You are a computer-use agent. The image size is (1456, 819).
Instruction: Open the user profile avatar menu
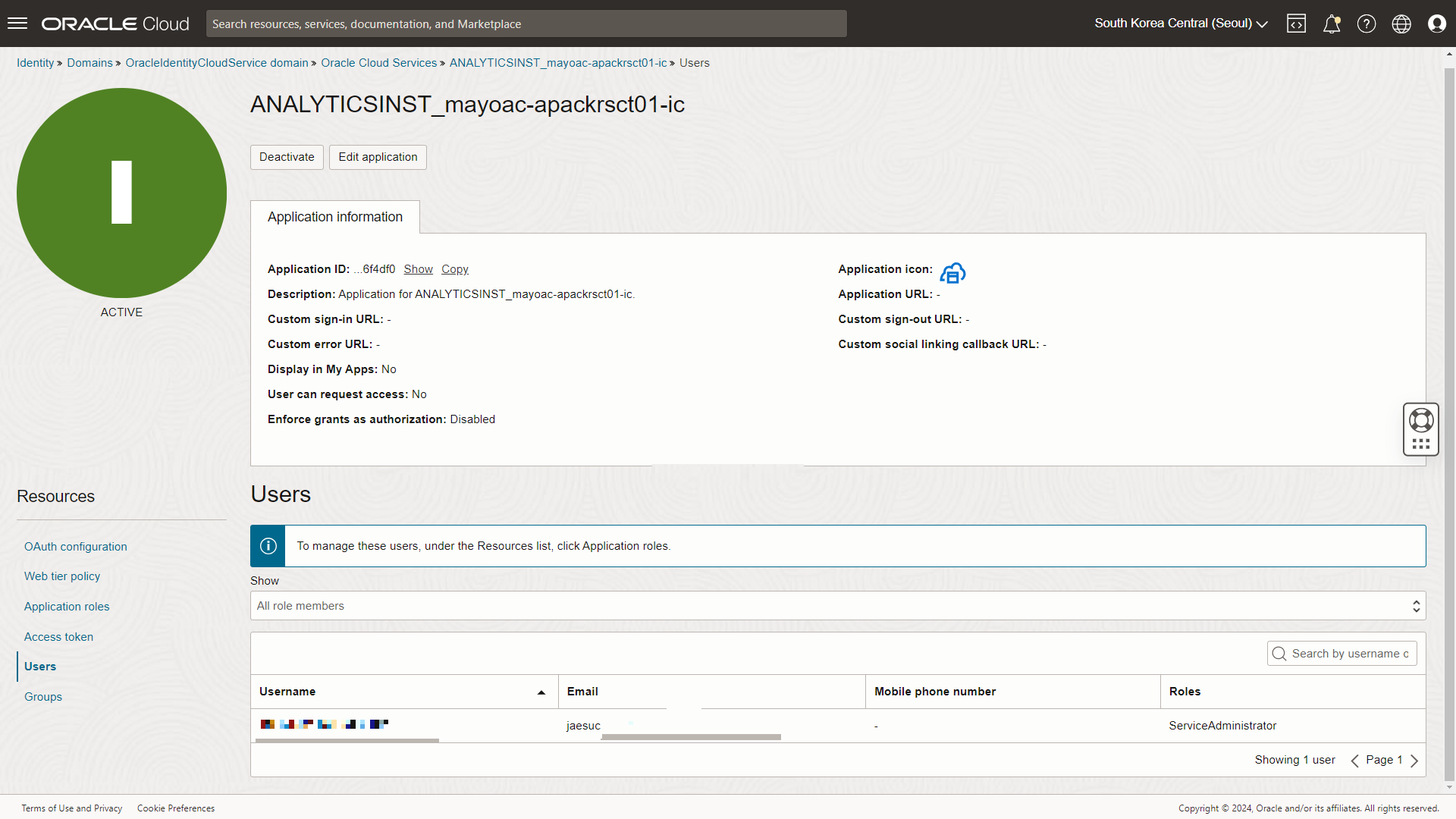click(x=1437, y=24)
